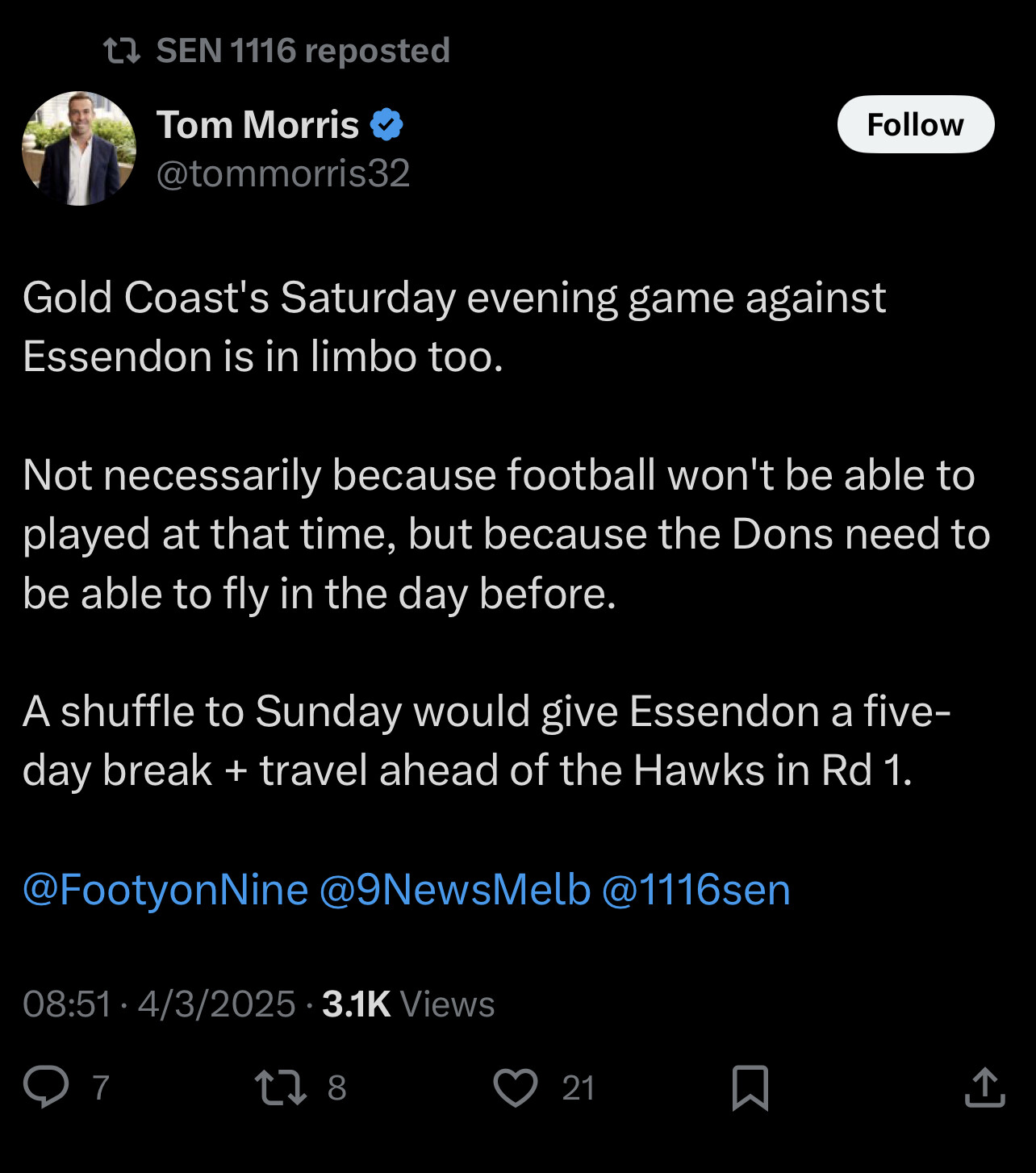The width and height of the screenshot is (1036, 1173).
Task: Click the 7 replies count
Action: [x=101, y=1087]
